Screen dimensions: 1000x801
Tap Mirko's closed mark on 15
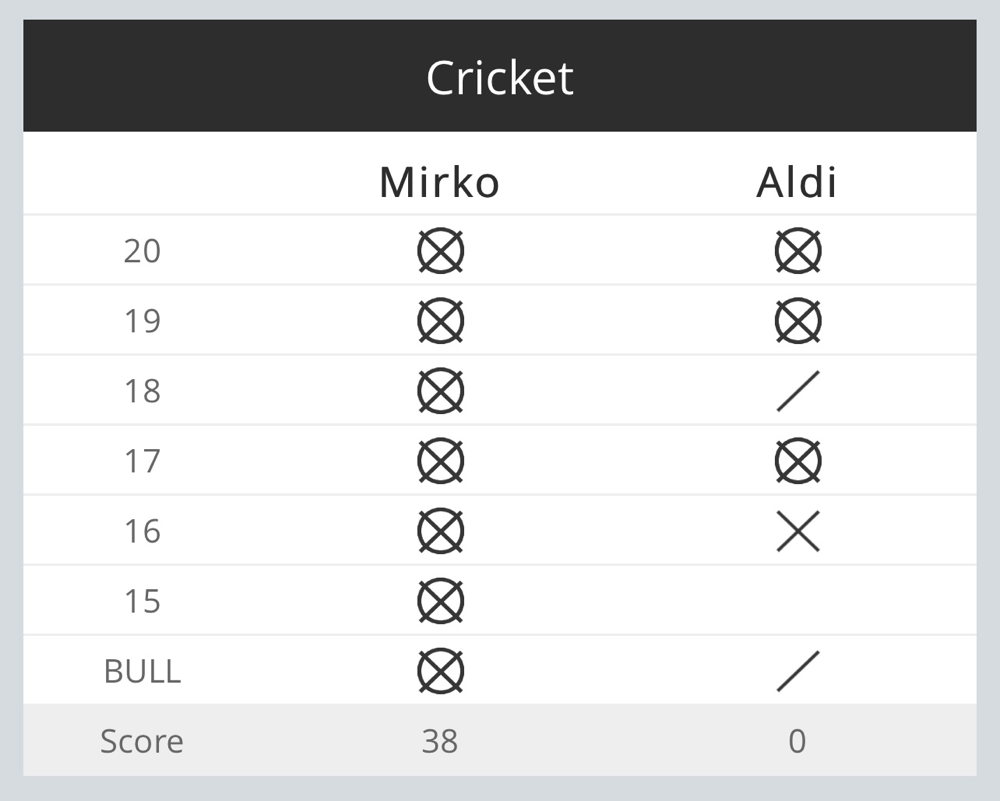click(x=440, y=601)
